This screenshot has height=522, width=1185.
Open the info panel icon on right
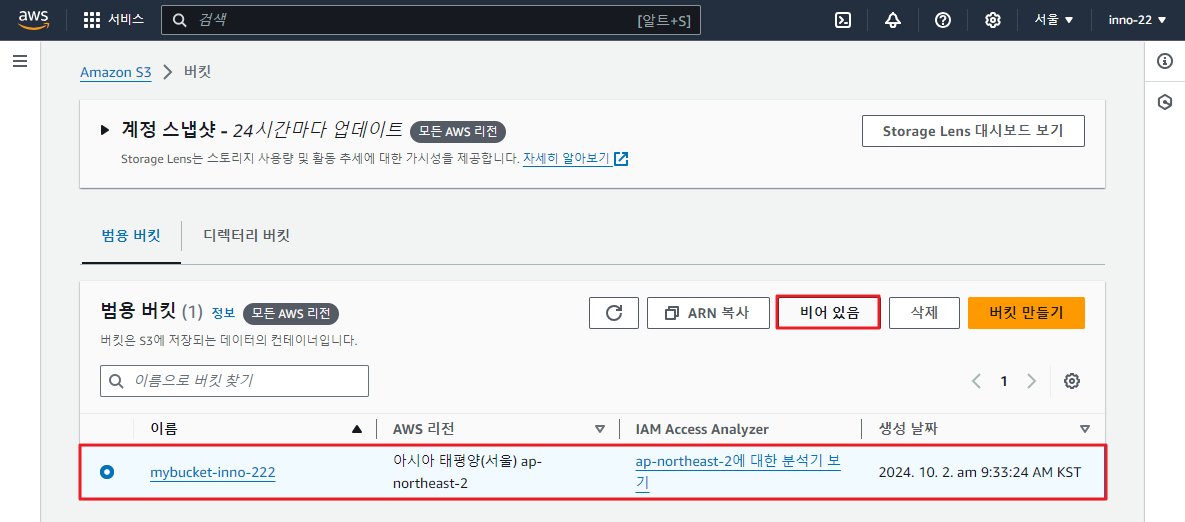1165,62
